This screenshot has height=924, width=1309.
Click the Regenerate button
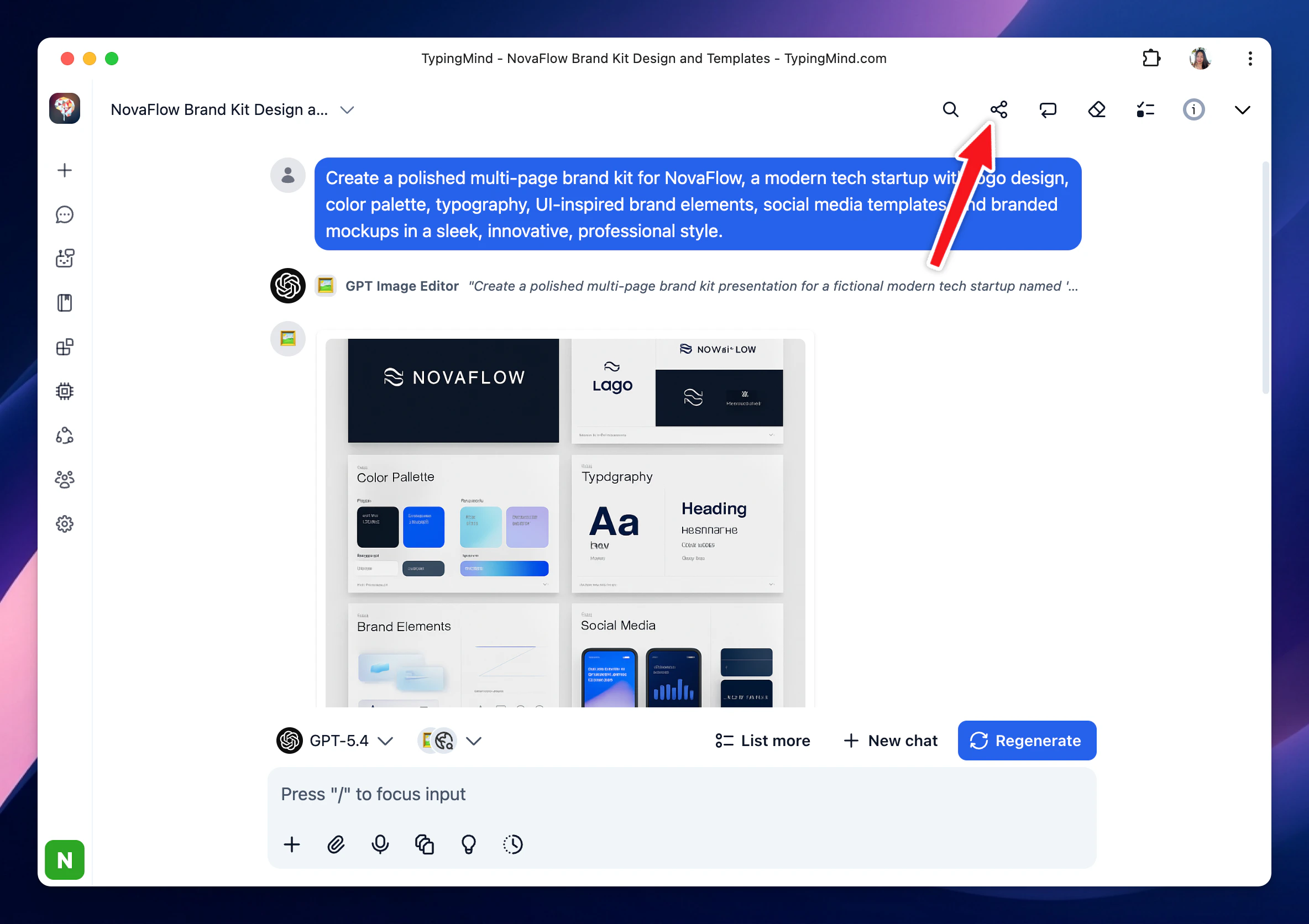pos(1026,741)
